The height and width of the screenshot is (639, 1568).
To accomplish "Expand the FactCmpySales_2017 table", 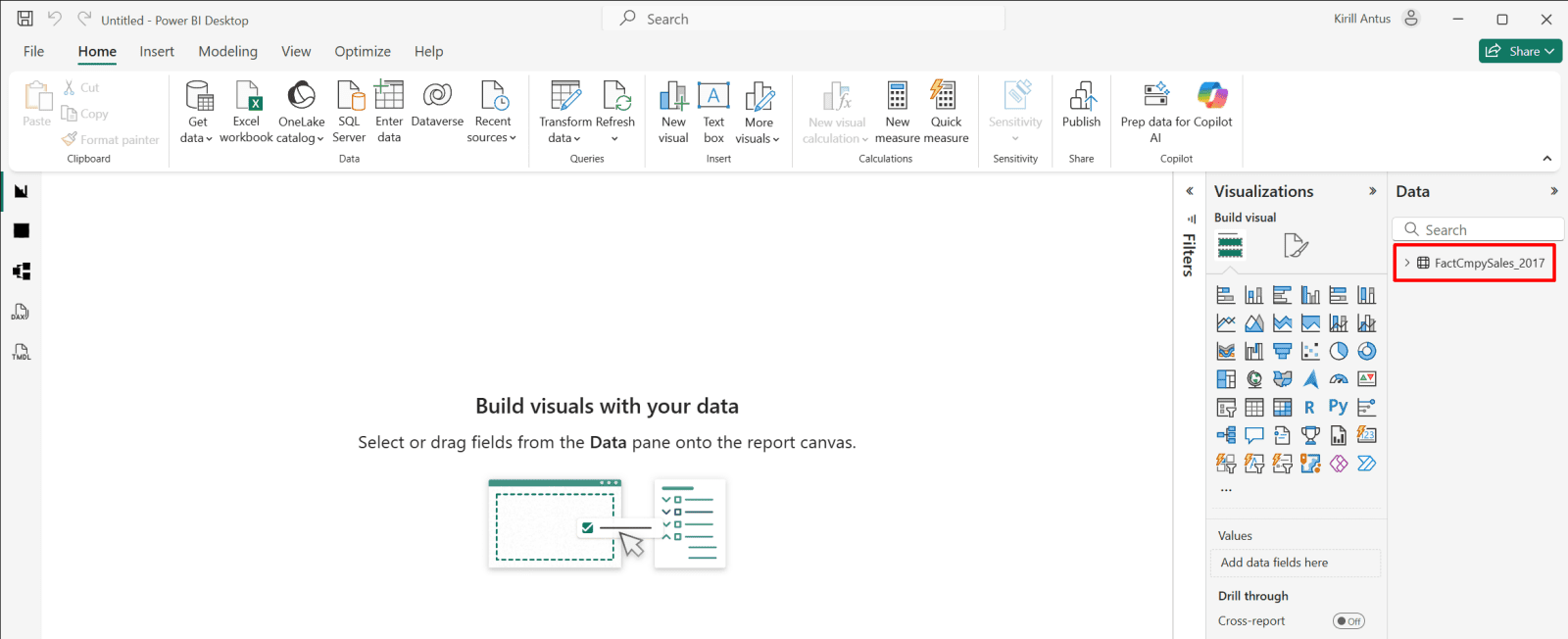I will (x=1407, y=263).
